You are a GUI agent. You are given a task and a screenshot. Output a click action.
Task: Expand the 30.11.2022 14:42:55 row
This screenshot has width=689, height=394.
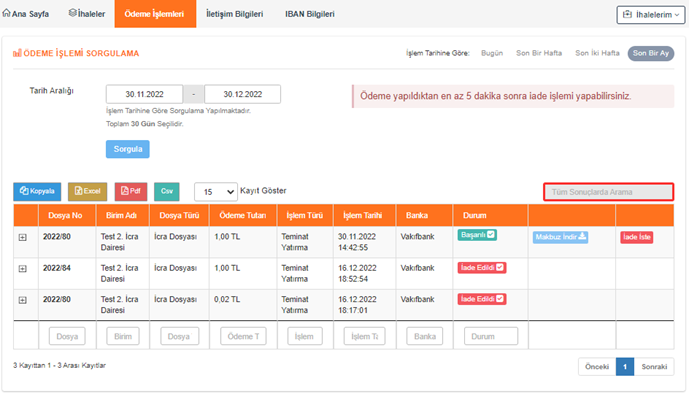[22, 237]
